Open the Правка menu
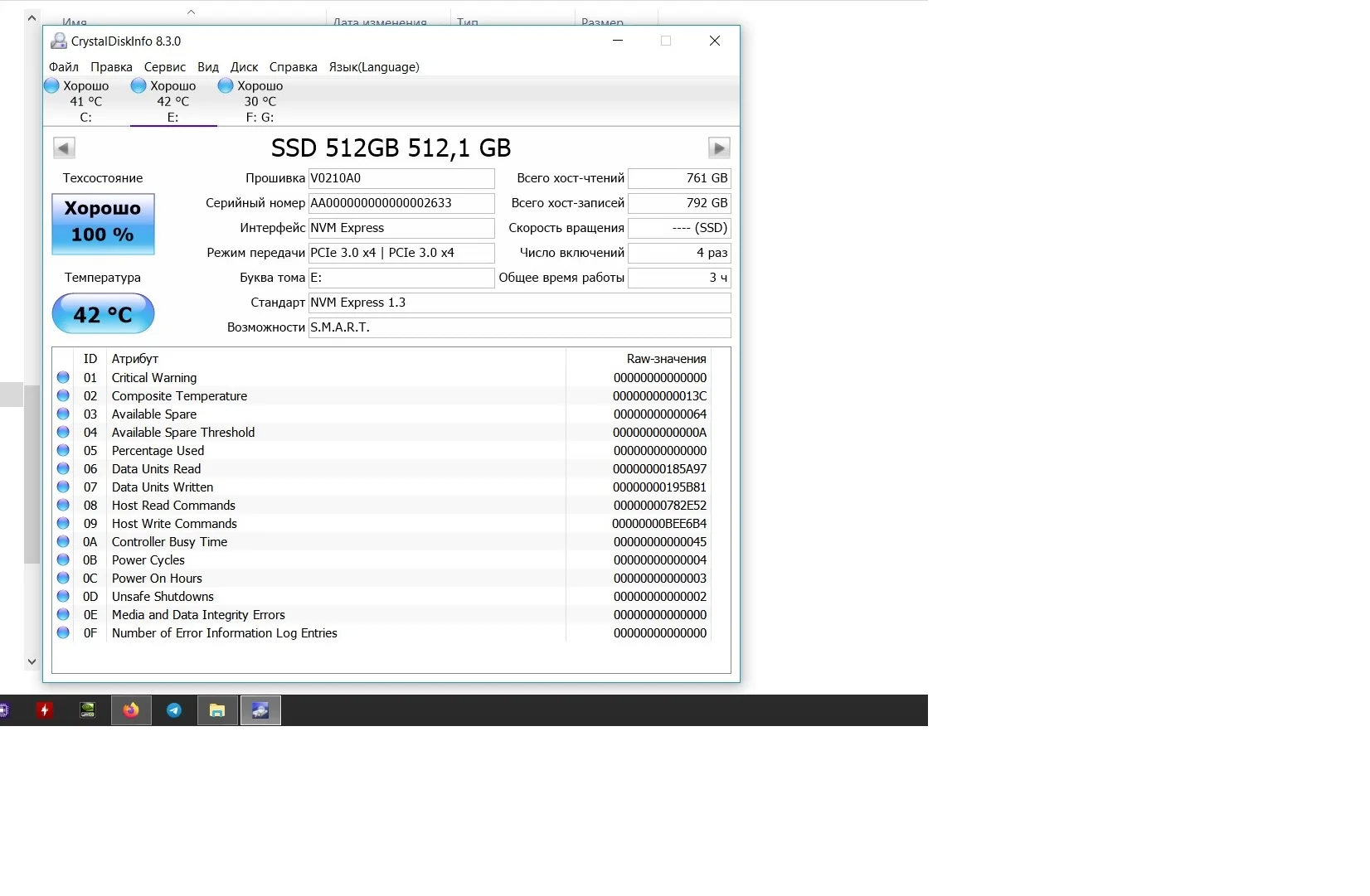Viewport: 1370px width, 896px height. (111, 67)
